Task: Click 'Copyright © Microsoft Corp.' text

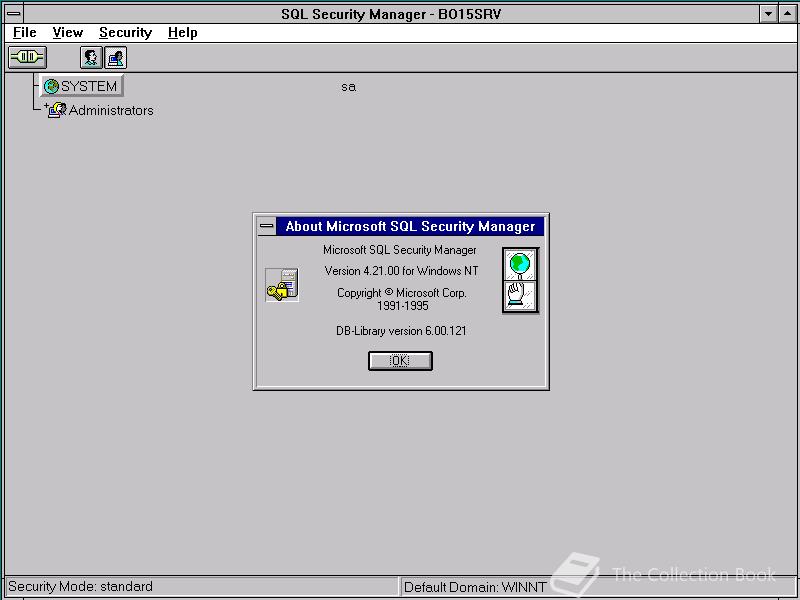Action: pos(402,293)
